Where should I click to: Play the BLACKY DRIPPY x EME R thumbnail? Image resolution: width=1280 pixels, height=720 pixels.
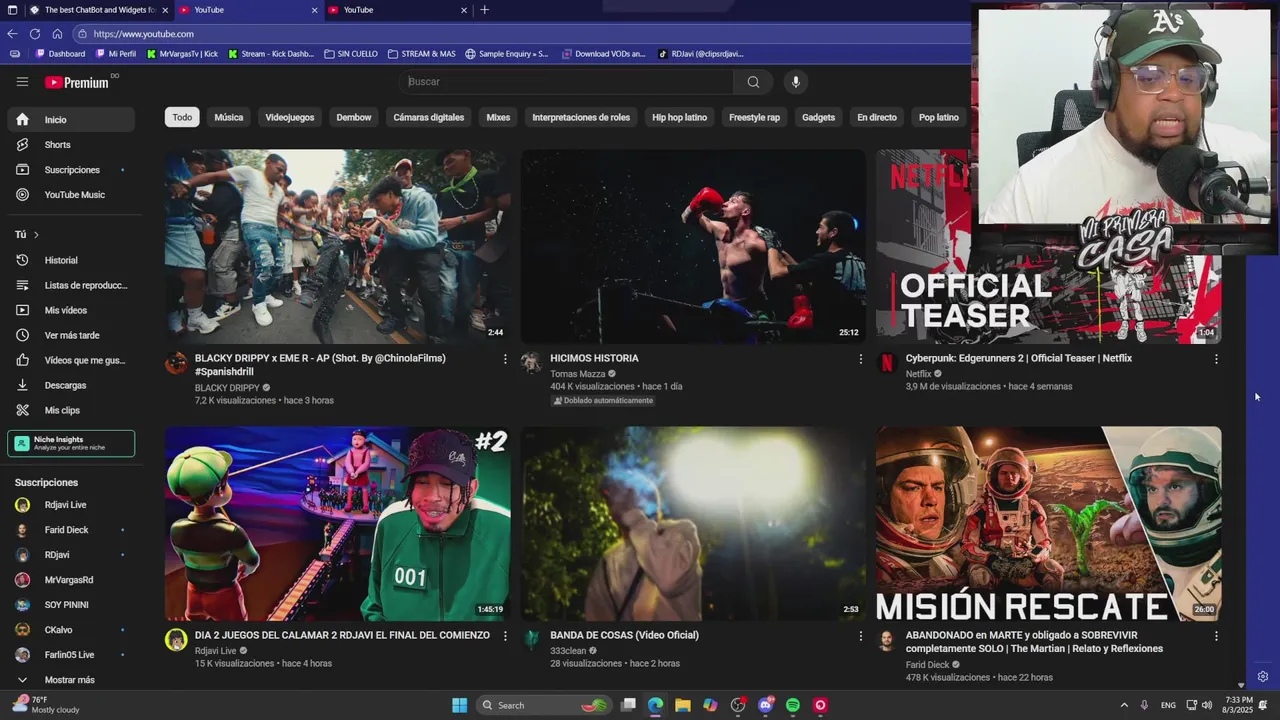[x=337, y=247]
